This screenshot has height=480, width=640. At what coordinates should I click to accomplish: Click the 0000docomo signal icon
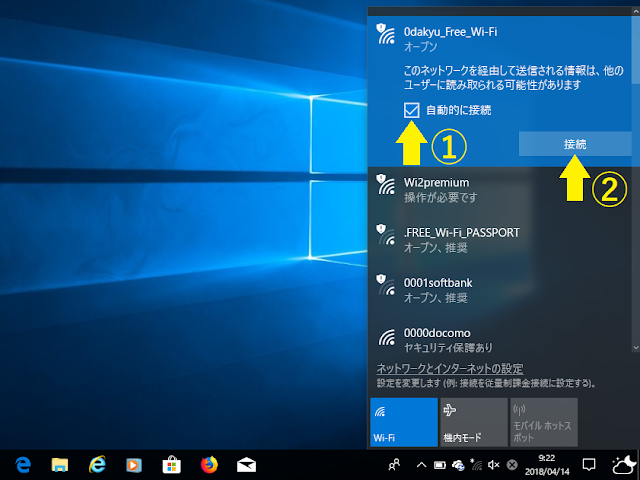[x=386, y=337]
